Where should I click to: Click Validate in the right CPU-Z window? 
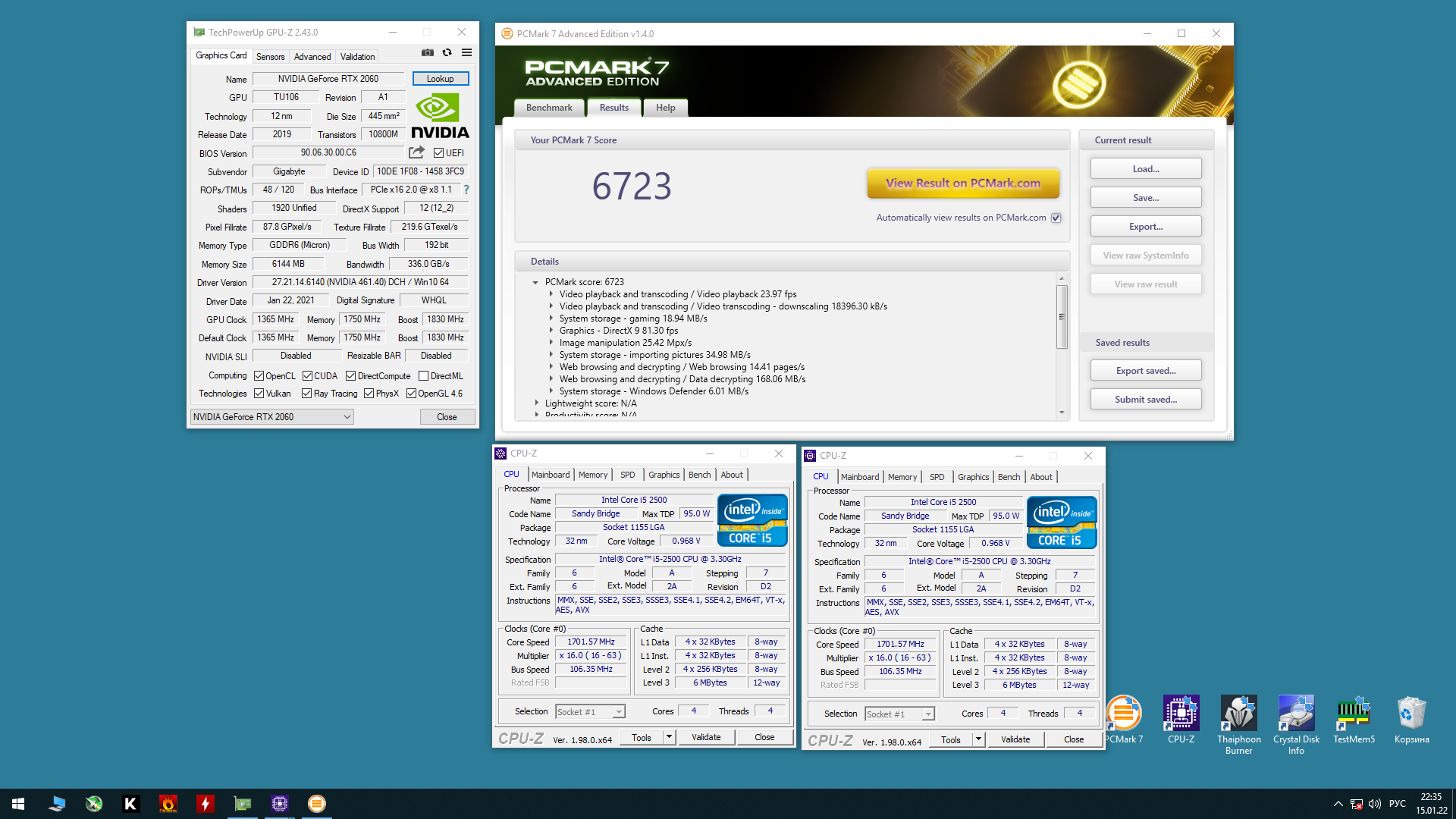coord(1015,739)
